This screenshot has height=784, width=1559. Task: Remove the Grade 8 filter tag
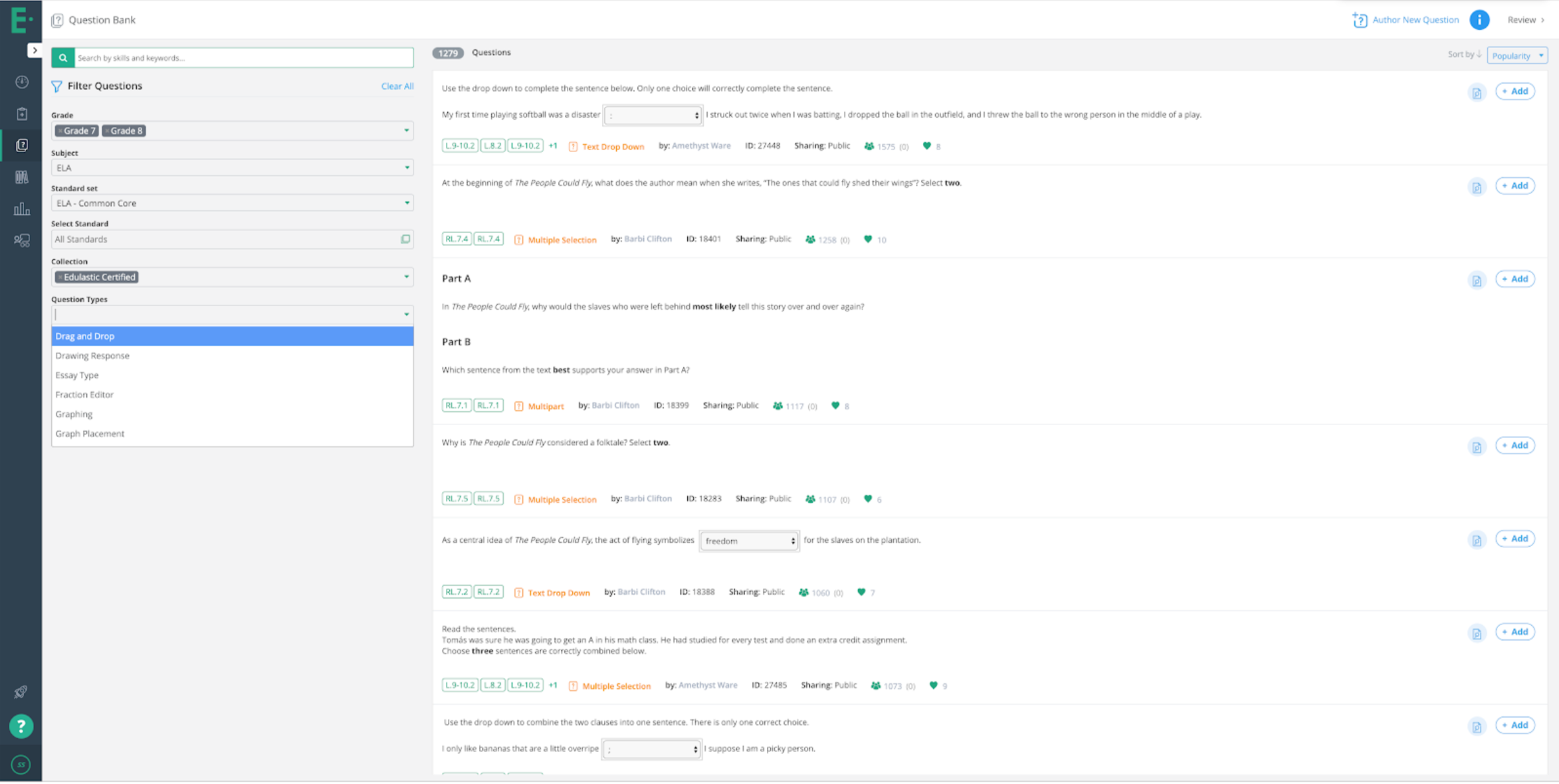(x=107, y=131)
